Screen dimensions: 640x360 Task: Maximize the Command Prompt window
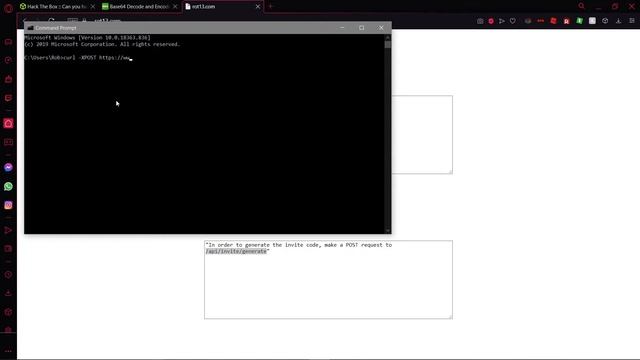coord(362,28)
